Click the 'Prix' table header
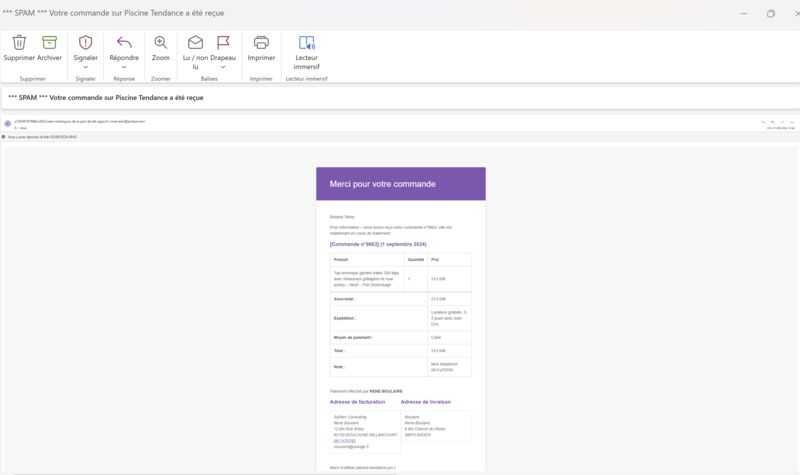 (x=435, y=260)
